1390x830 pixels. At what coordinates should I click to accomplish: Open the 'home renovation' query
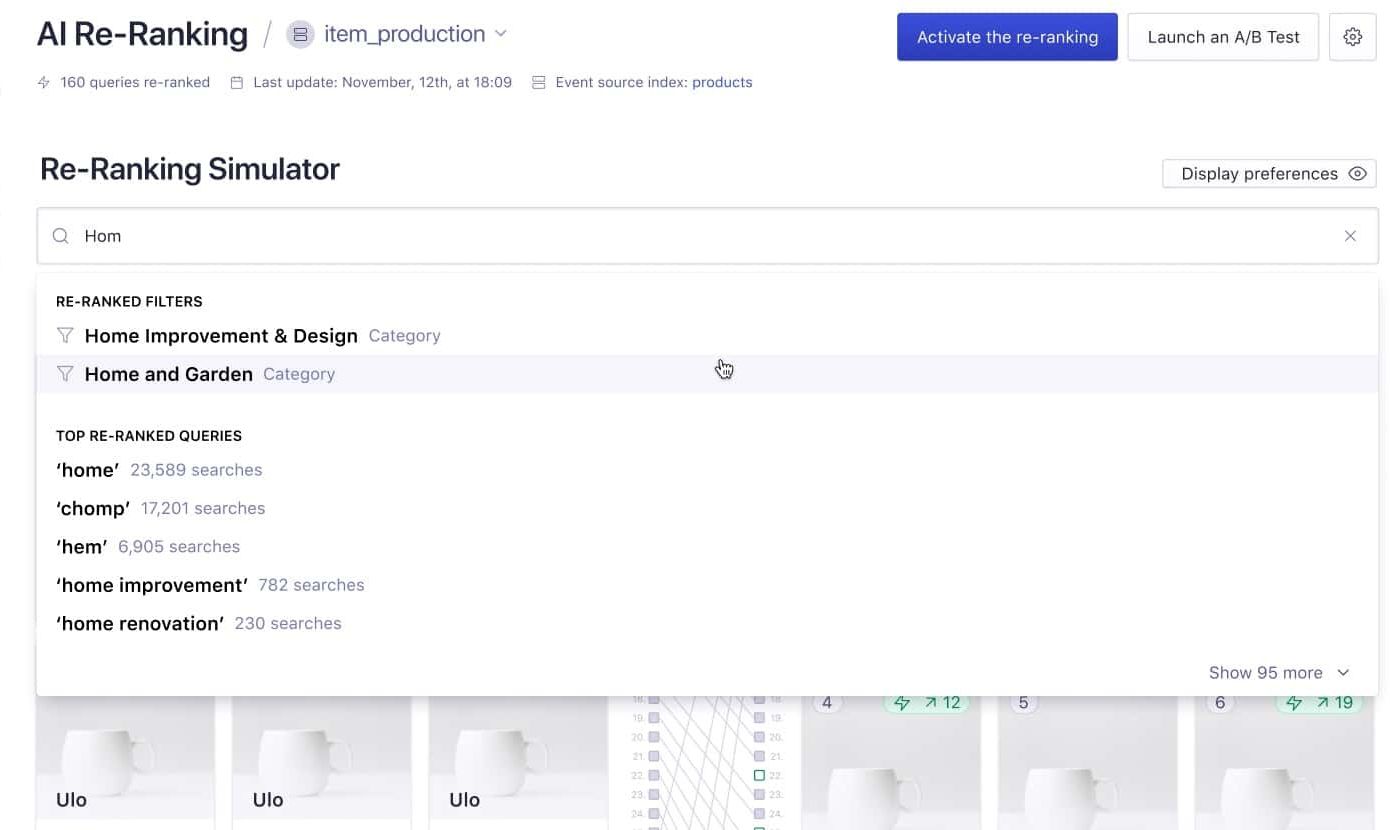[x=140, y=622]
